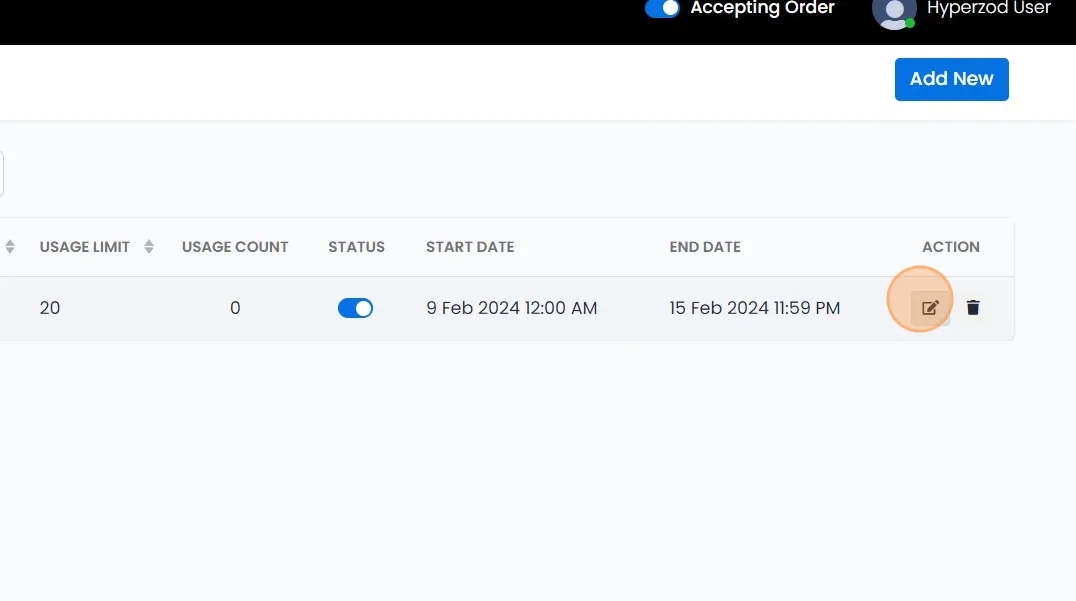1076x601 pixels.
Task: Click the USAGE COUNT column header
Action: coord(235,247)
